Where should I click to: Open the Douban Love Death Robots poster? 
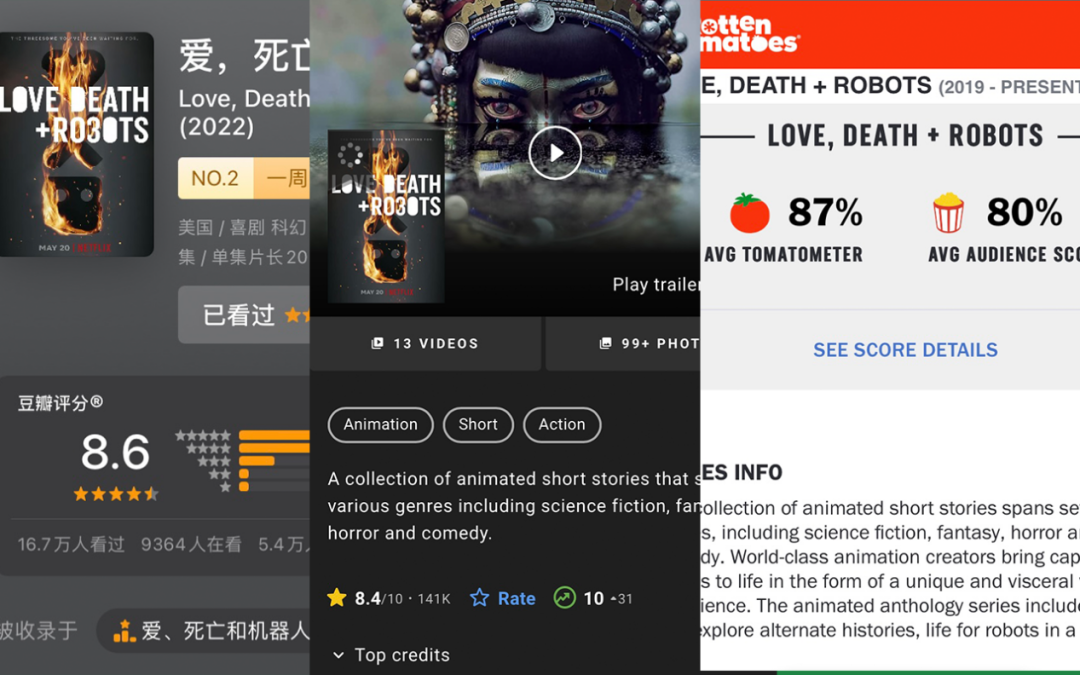[76, 145]
